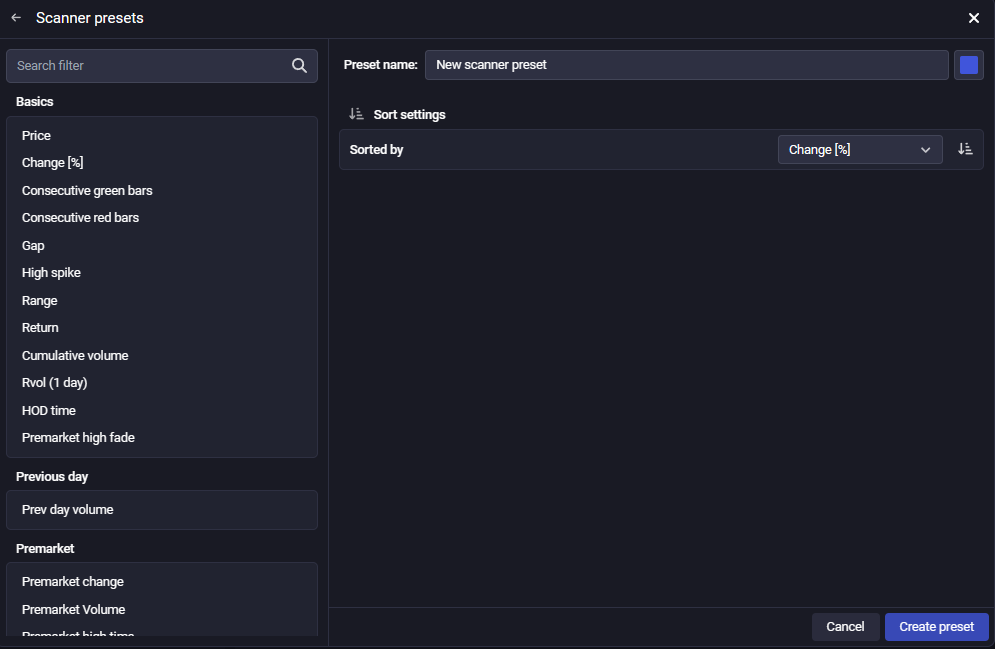Focus the Search filter field
The height and width of the screenshot is (649, 995).
pyautogui.click(x=162, y=66)
